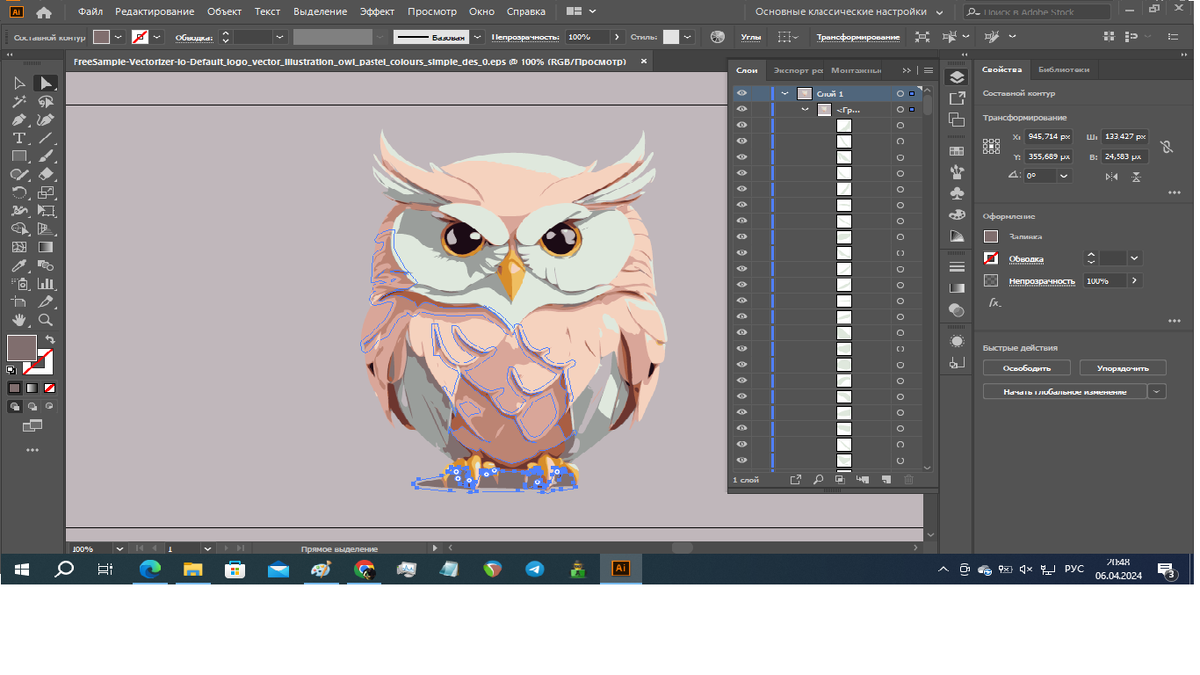1200x675 pixels.
Task: Click the reference point locator grid
Action: [991, 146]
